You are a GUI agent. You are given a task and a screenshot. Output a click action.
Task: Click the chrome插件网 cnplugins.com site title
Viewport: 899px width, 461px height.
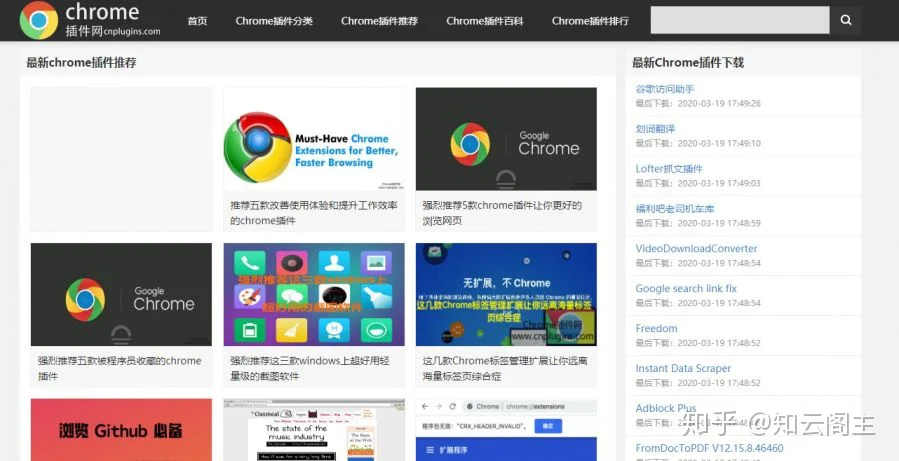(x=113, y=20)
